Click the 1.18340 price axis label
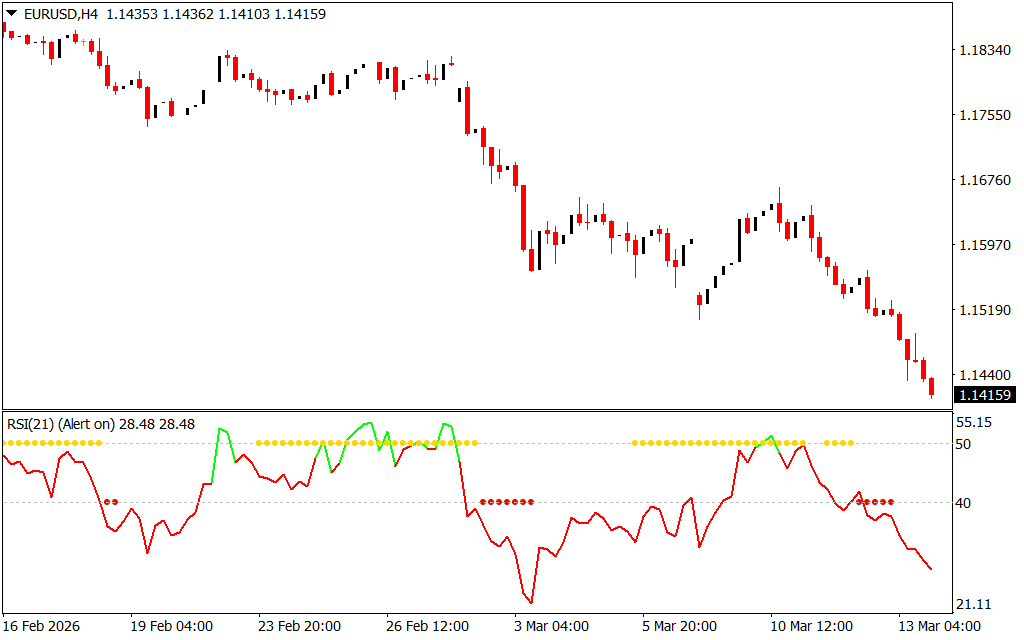1024x640 pixels. pyautogui.click(x=984, y=50)
